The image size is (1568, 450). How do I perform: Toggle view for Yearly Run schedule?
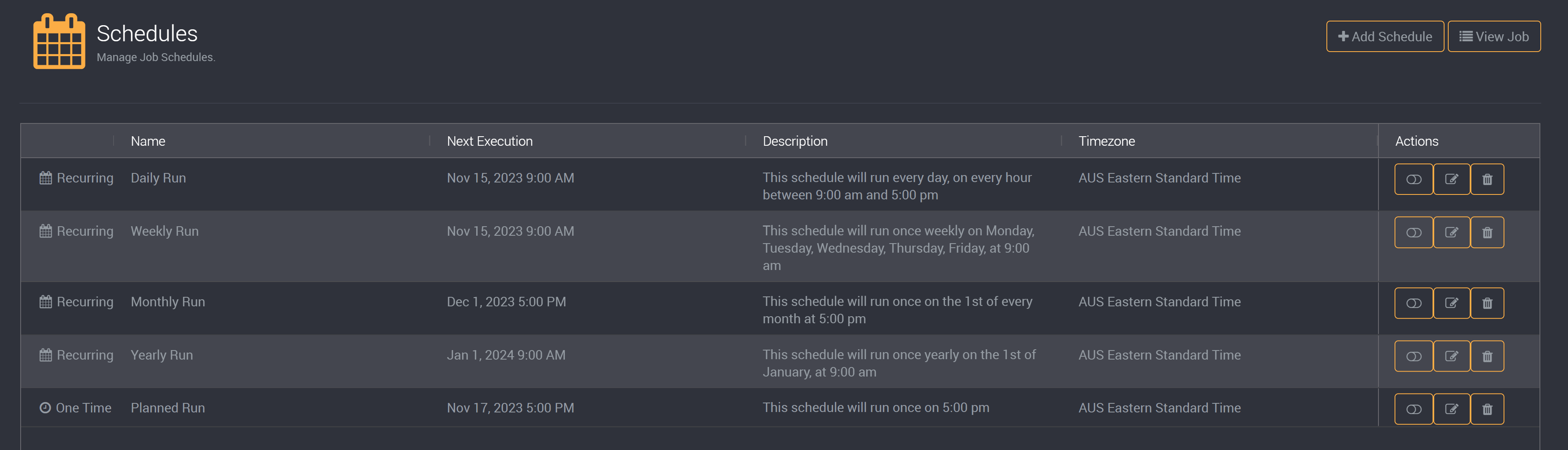(1413, 356)
